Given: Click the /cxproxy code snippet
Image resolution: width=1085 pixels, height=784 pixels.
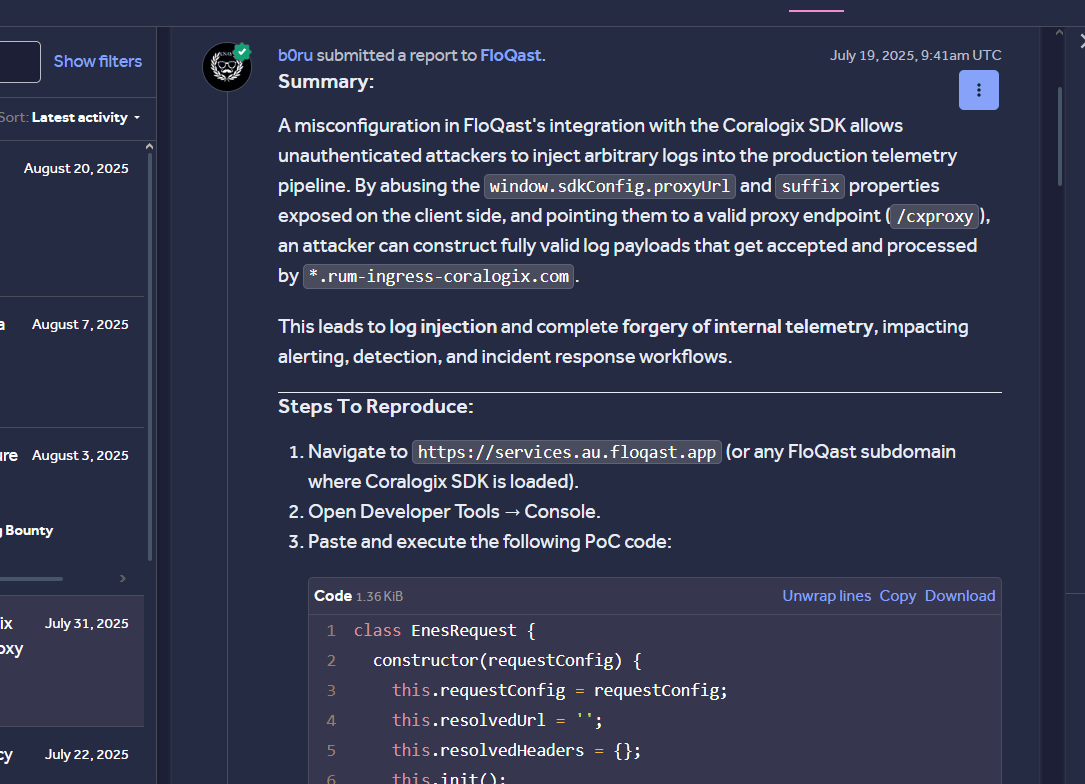Looking at the screenshot, I should 934,217.
